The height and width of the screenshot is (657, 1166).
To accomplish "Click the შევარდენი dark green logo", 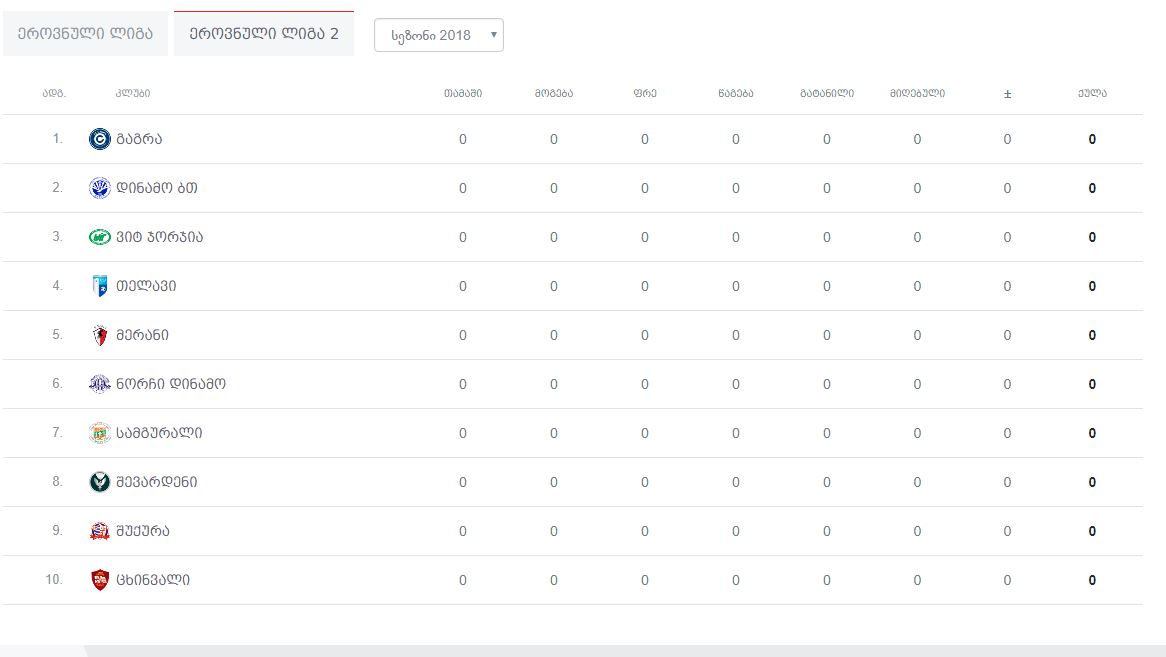I will click(99, 482).
